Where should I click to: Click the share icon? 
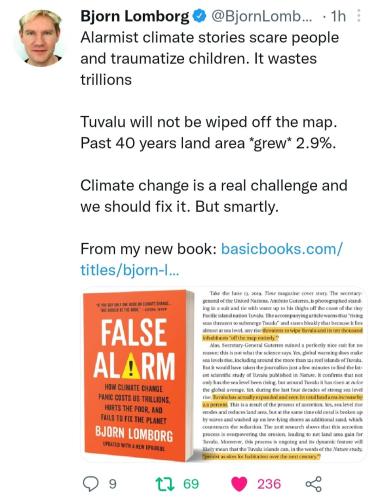pos(314,484)
